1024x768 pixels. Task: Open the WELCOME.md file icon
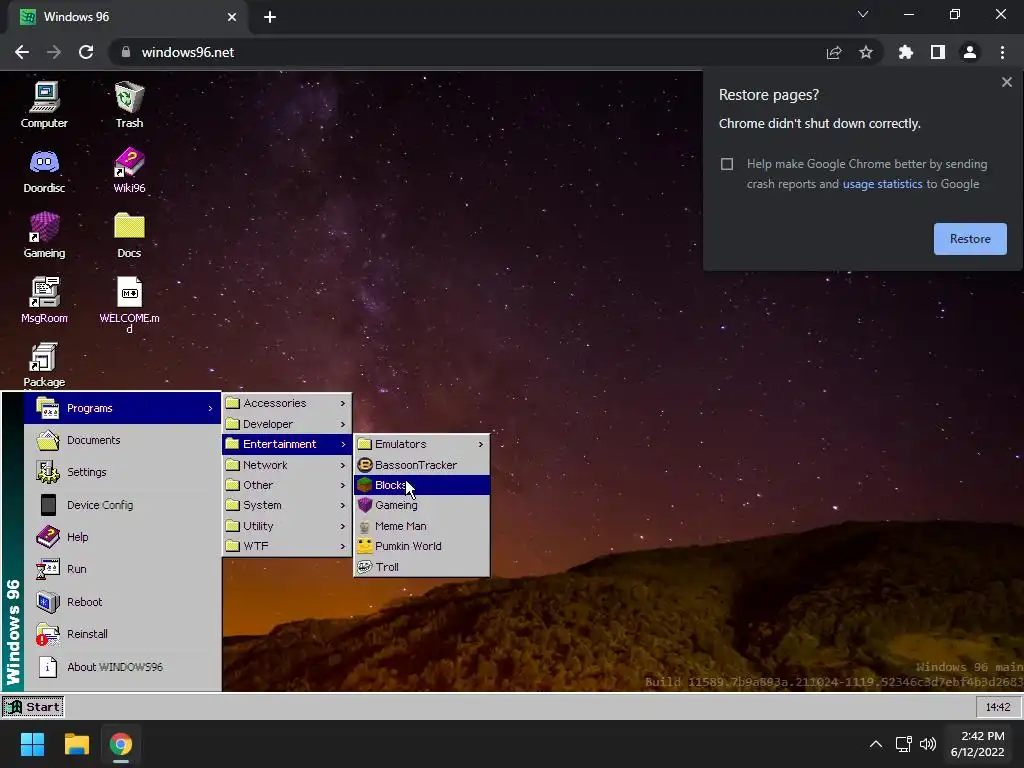coord(129,304)
